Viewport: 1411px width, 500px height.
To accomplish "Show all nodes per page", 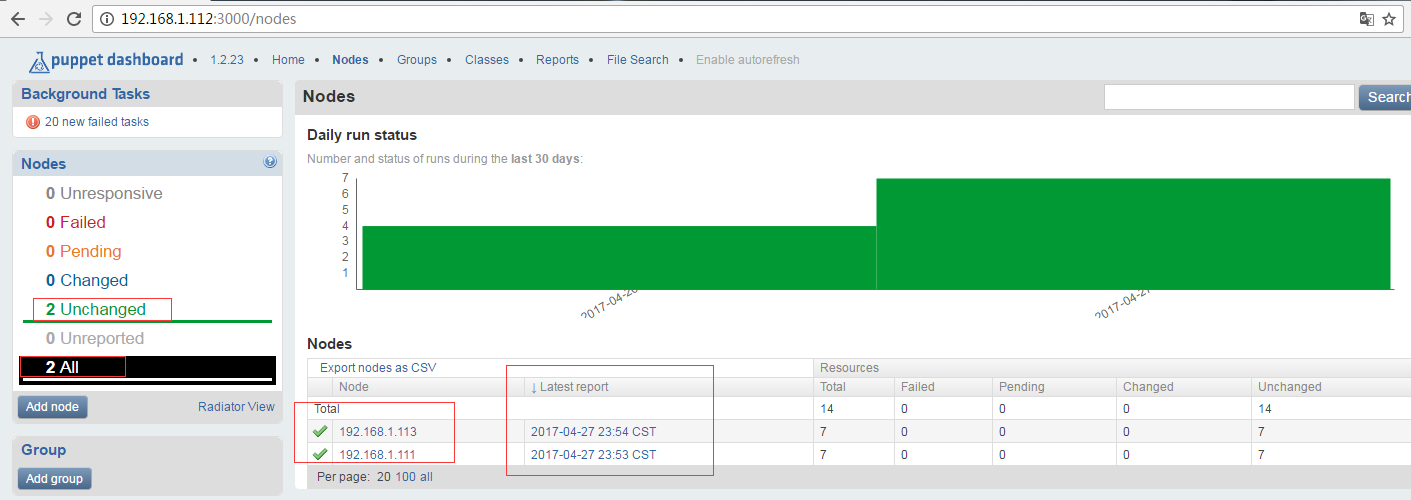I will coord(426,477).
